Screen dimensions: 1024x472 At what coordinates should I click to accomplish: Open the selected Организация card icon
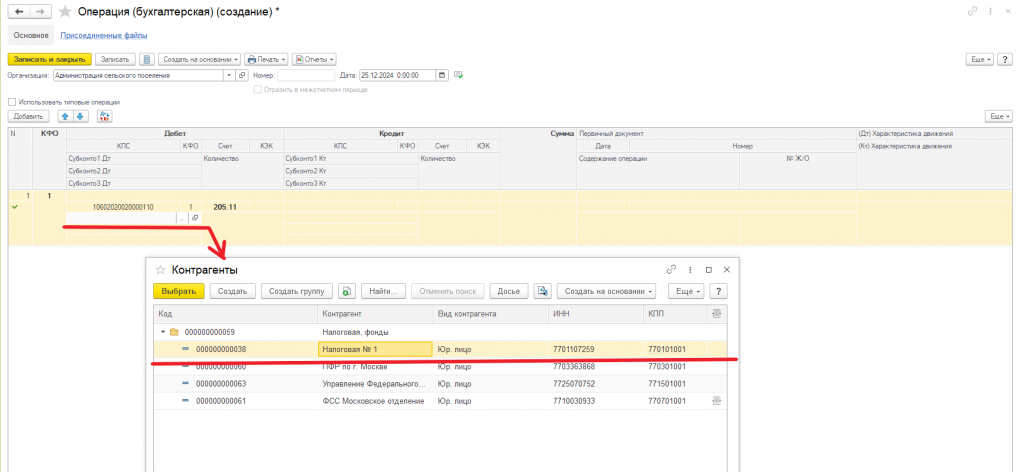[242, 75]
